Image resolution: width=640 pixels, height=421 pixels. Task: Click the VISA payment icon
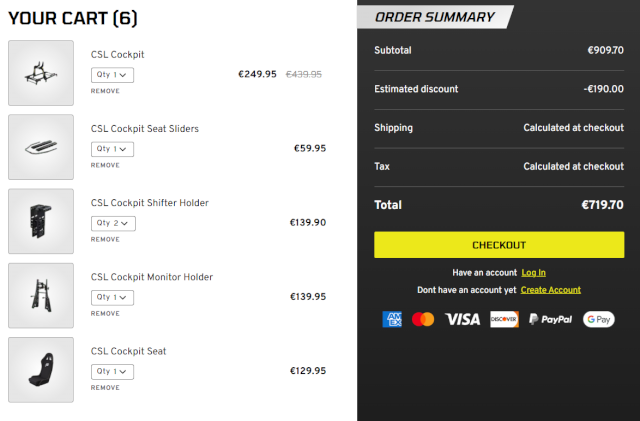(x=462, y=319)
